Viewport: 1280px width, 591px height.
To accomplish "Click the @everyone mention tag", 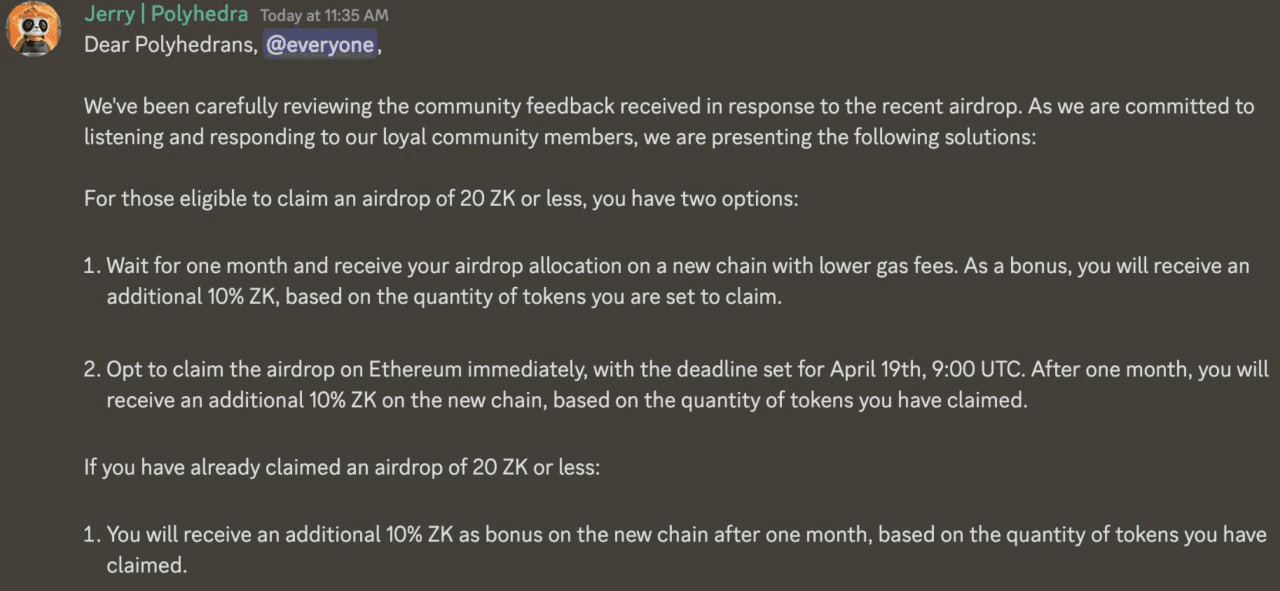I will pos(321,45).
